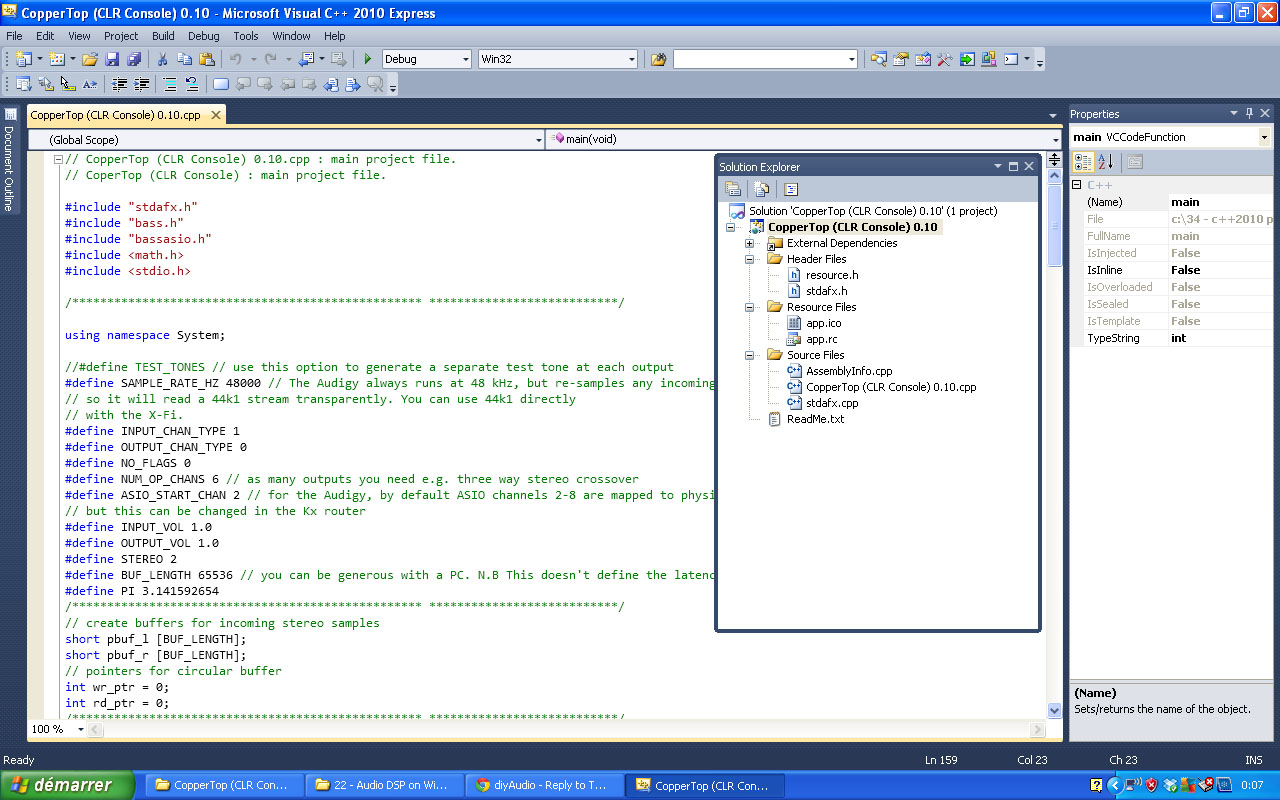Click the Copy icon in toolbar
This screenshot has width=1280, height=800.
(x=185, y=59)
